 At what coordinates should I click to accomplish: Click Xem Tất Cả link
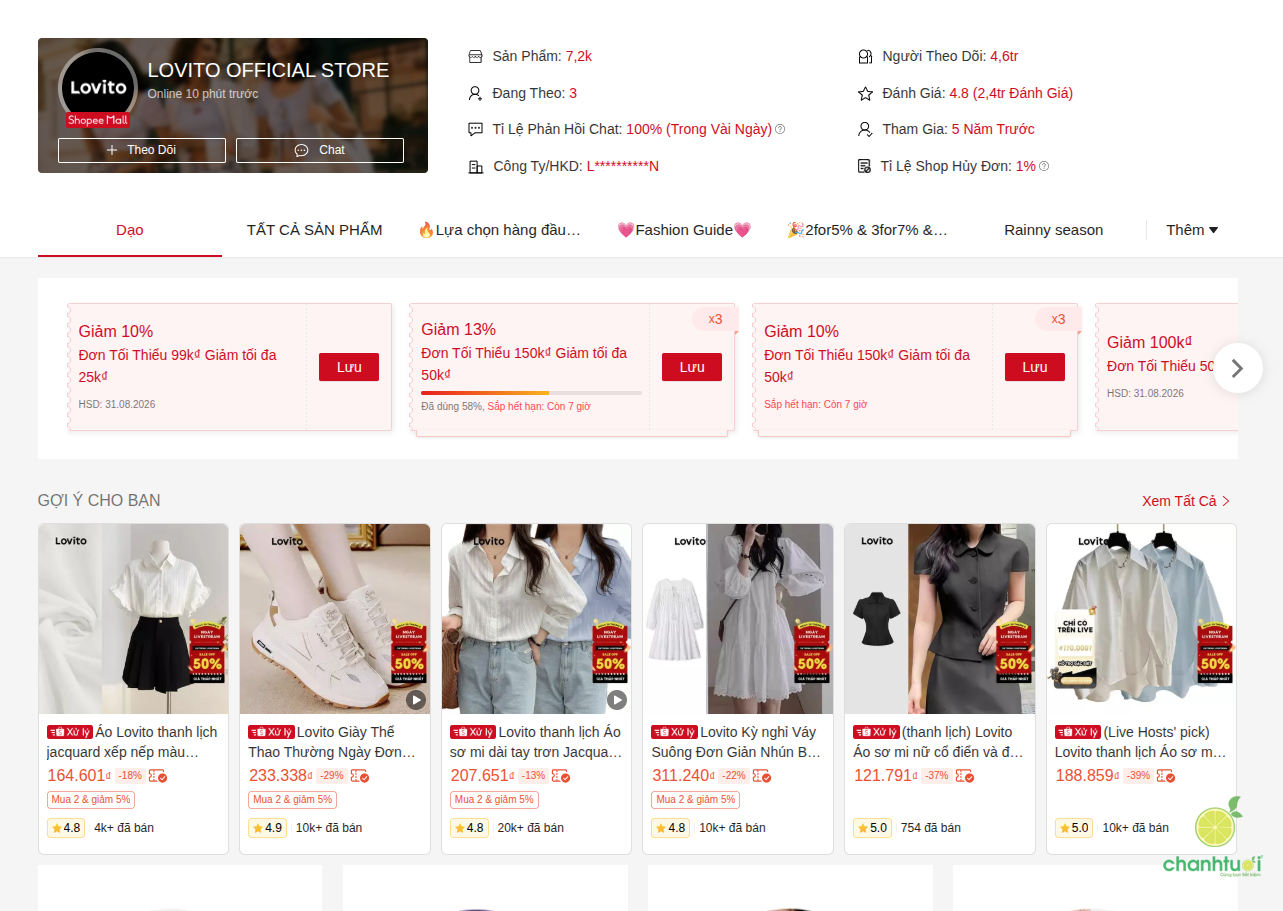click(1186, 501)
